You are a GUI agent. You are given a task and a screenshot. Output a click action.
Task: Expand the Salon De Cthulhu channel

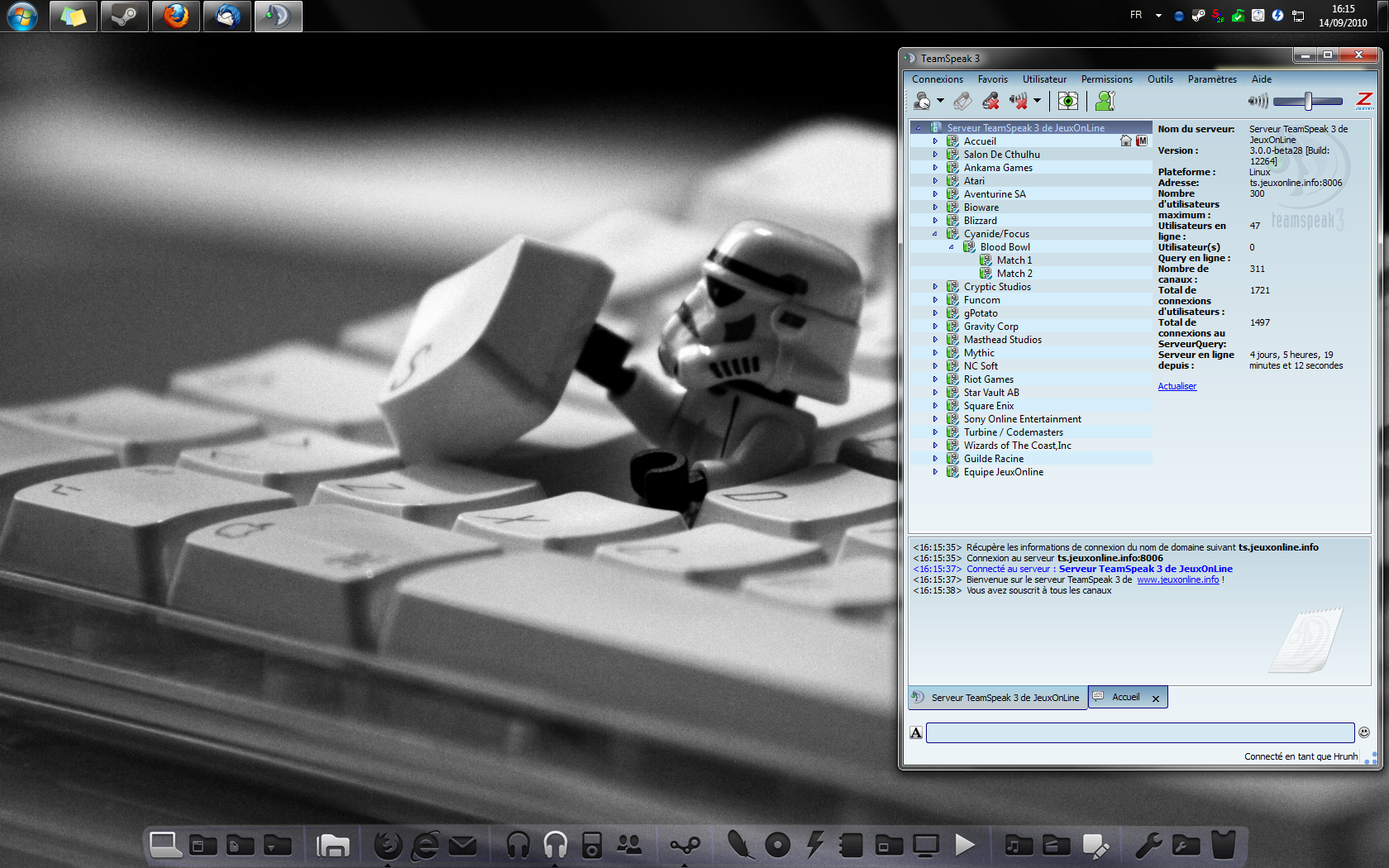point(935,155)
